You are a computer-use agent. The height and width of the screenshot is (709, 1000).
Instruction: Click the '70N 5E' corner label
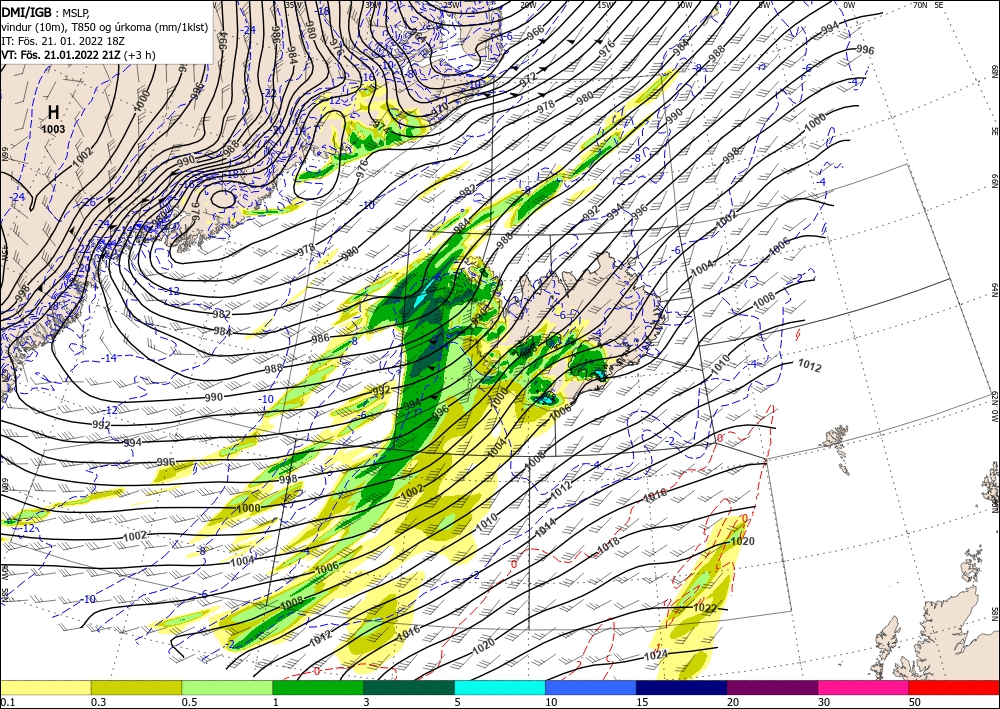pos(929,4)
